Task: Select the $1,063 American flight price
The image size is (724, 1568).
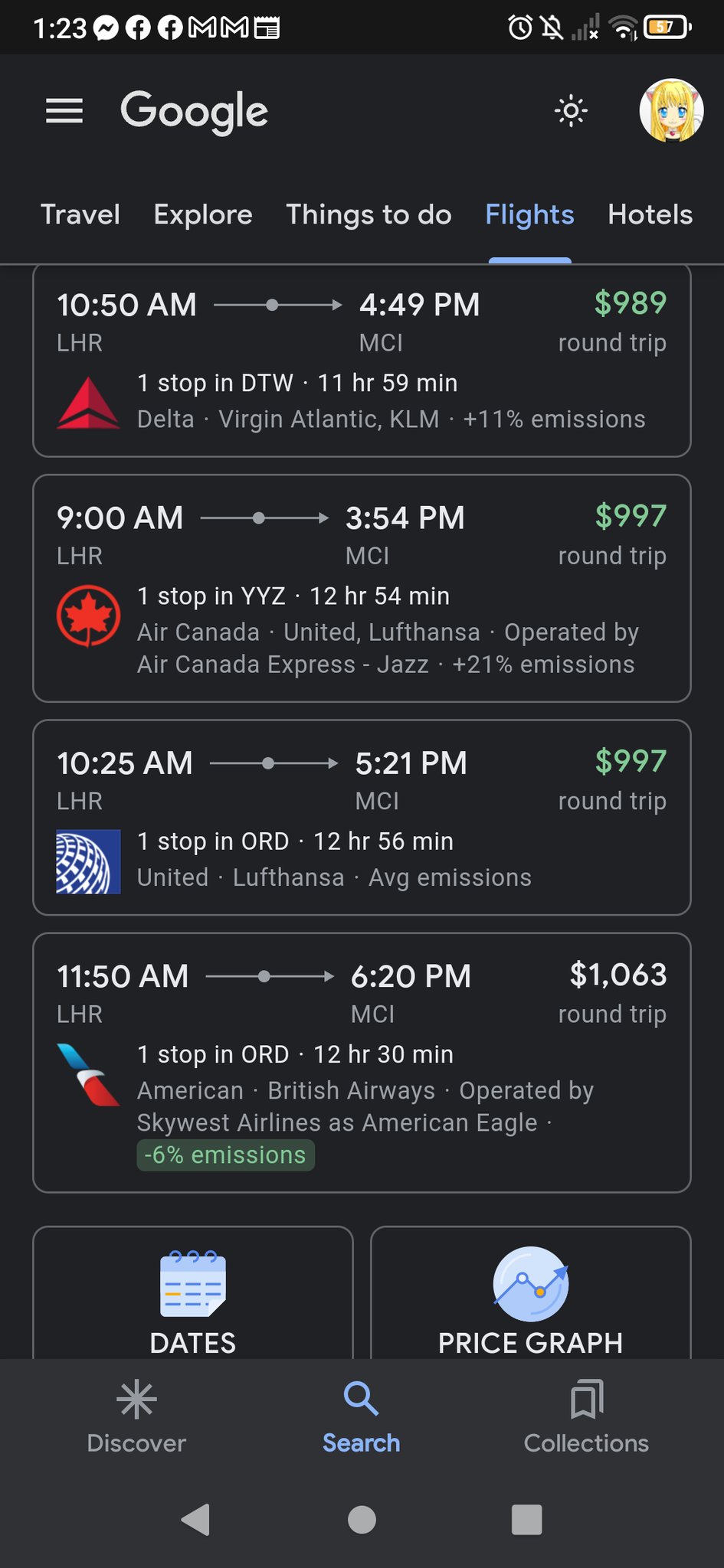Action: point(618,975)
